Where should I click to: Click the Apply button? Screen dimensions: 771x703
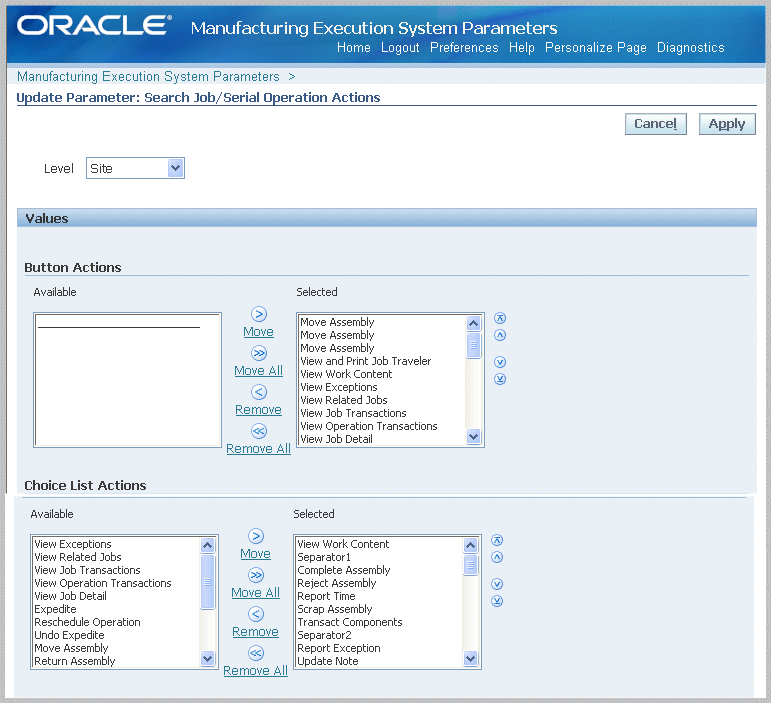(x=727, y=124)
